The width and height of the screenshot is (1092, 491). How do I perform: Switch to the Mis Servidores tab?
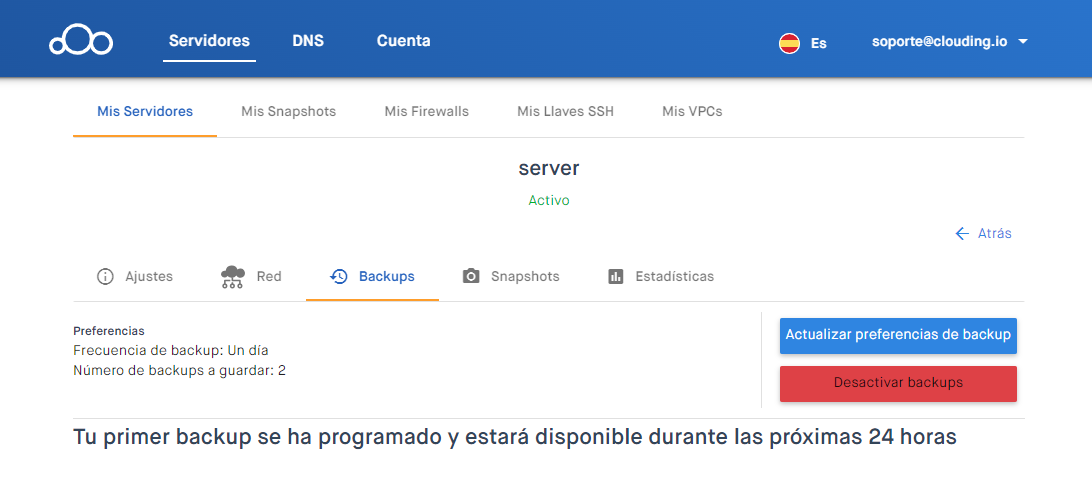tap(145, 111)
